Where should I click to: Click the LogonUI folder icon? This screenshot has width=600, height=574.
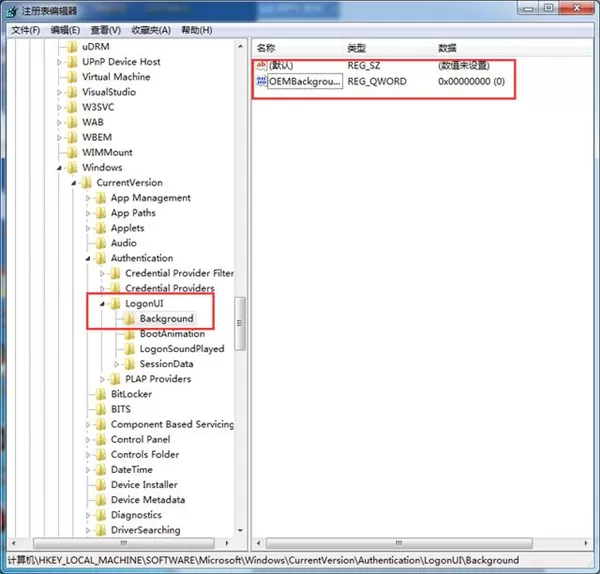116,303
